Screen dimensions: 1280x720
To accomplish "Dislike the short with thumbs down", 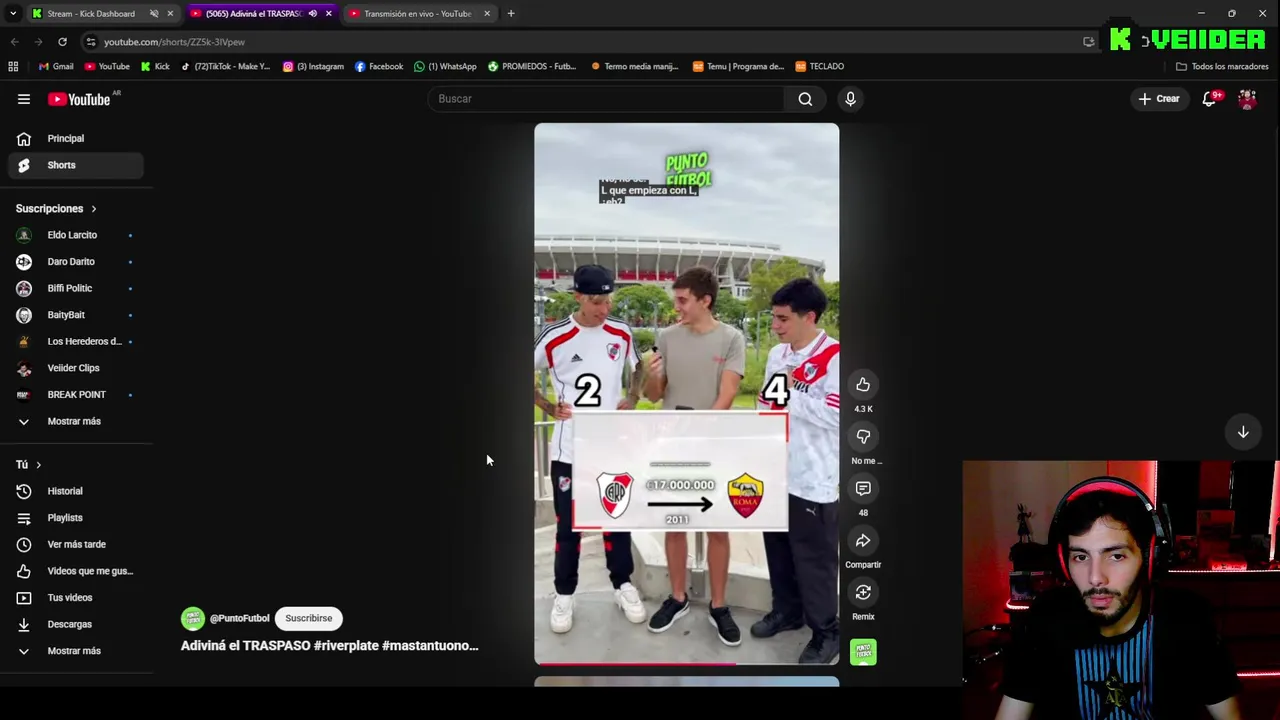I will [x=863, y=437].
